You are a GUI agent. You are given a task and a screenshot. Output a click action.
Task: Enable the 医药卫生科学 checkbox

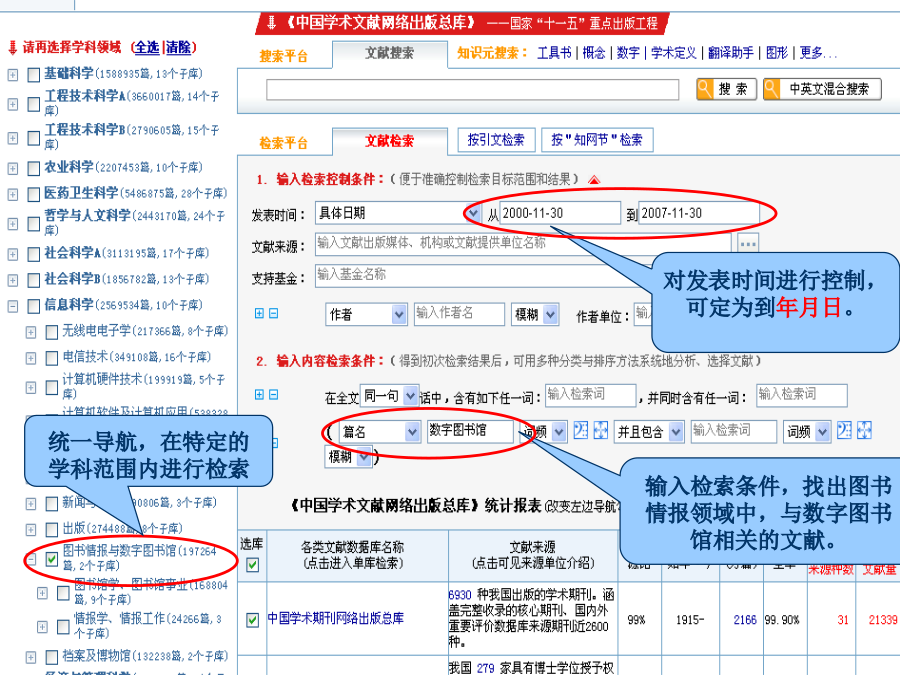coord(33,195)
